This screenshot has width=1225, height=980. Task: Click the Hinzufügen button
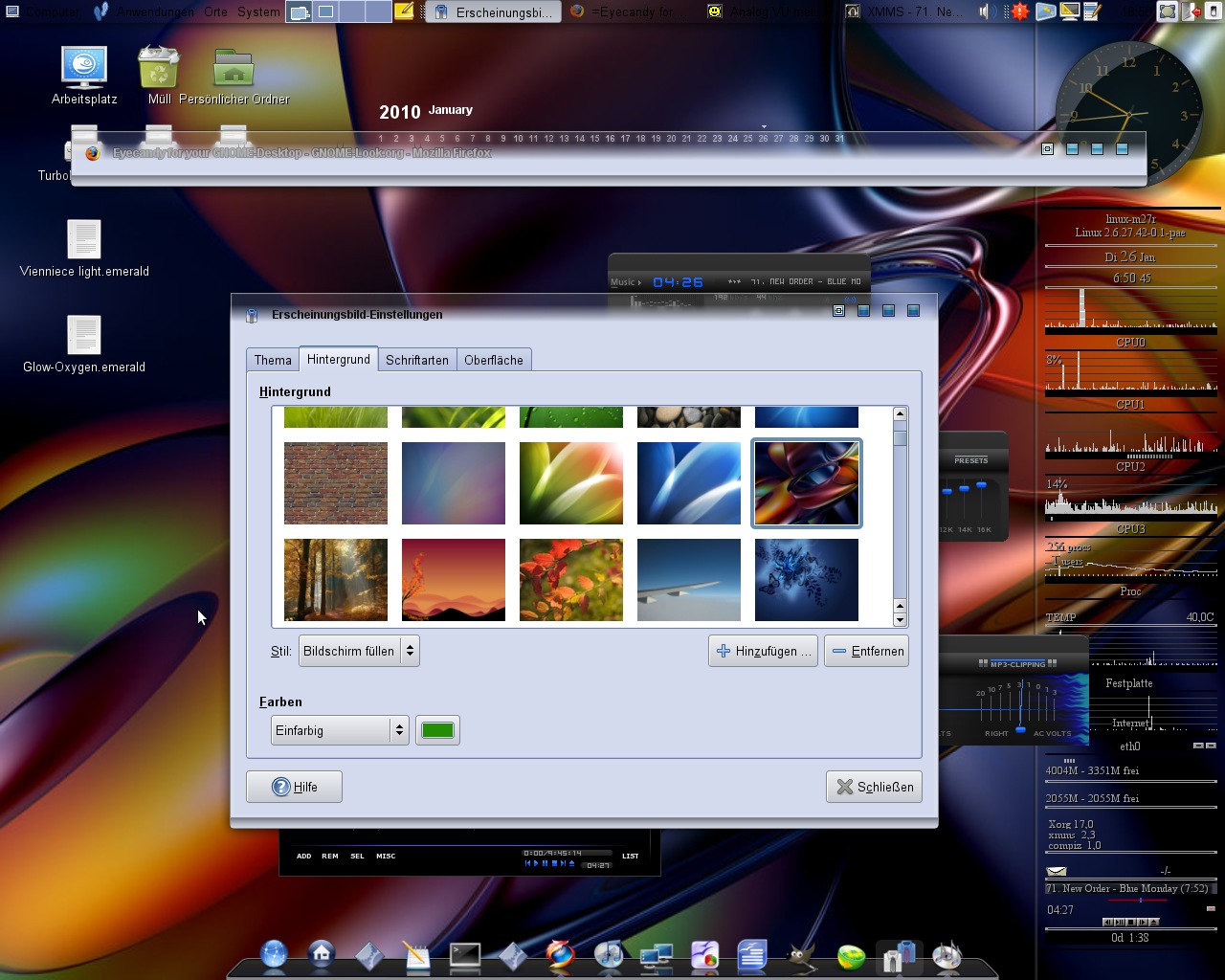(x=764, y=651)
